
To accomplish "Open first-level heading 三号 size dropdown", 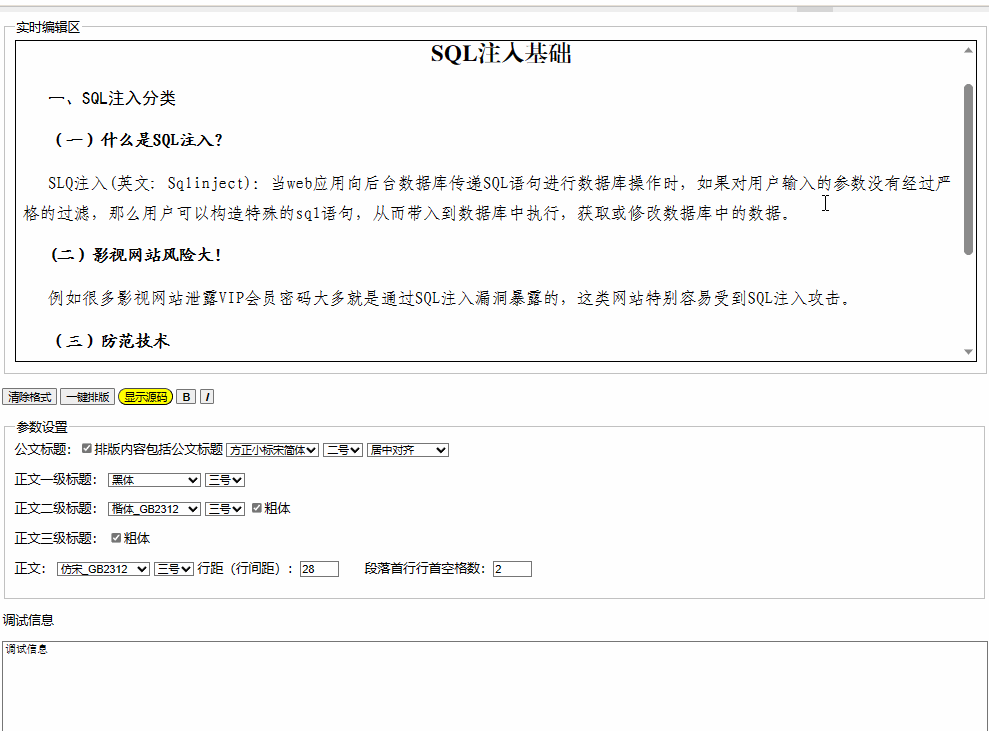I will (225, 480).
